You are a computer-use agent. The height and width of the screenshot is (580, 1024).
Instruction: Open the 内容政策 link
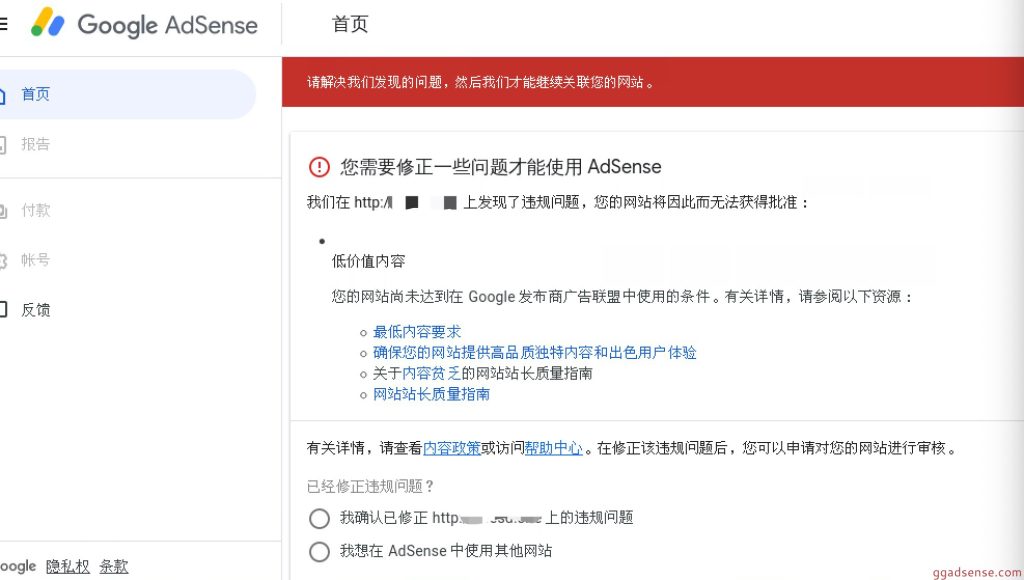pos(452,448)
